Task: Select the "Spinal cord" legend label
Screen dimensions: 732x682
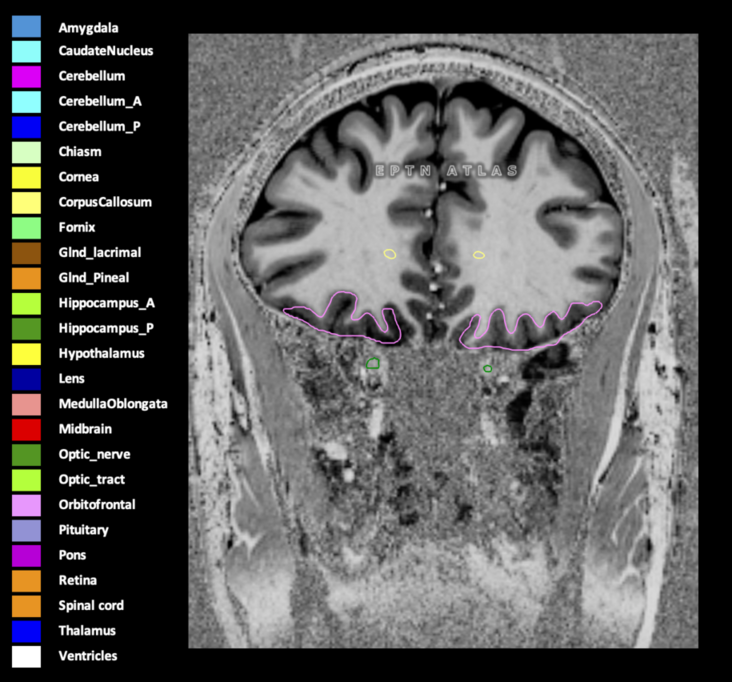Action: tap(91, 605)
